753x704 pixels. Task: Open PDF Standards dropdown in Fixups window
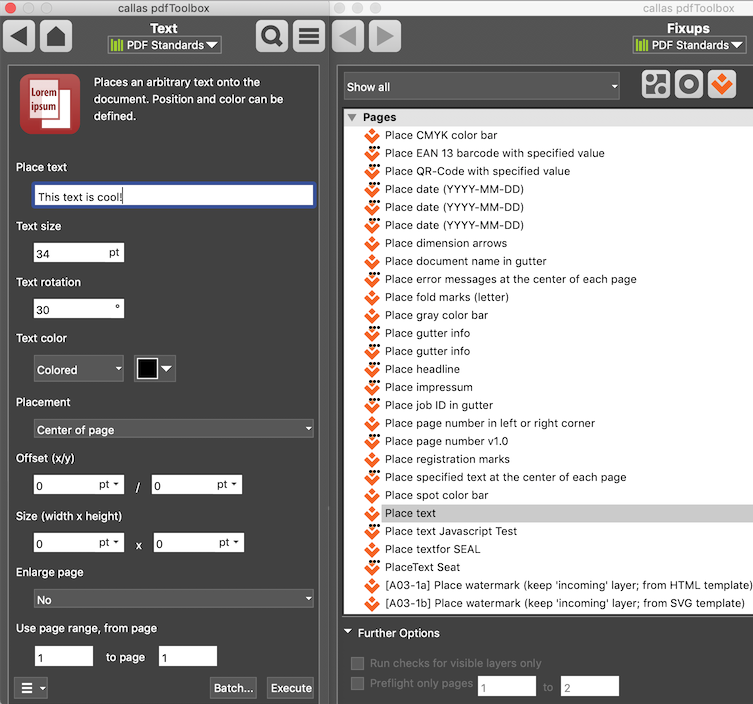click(x=690, y=45)
